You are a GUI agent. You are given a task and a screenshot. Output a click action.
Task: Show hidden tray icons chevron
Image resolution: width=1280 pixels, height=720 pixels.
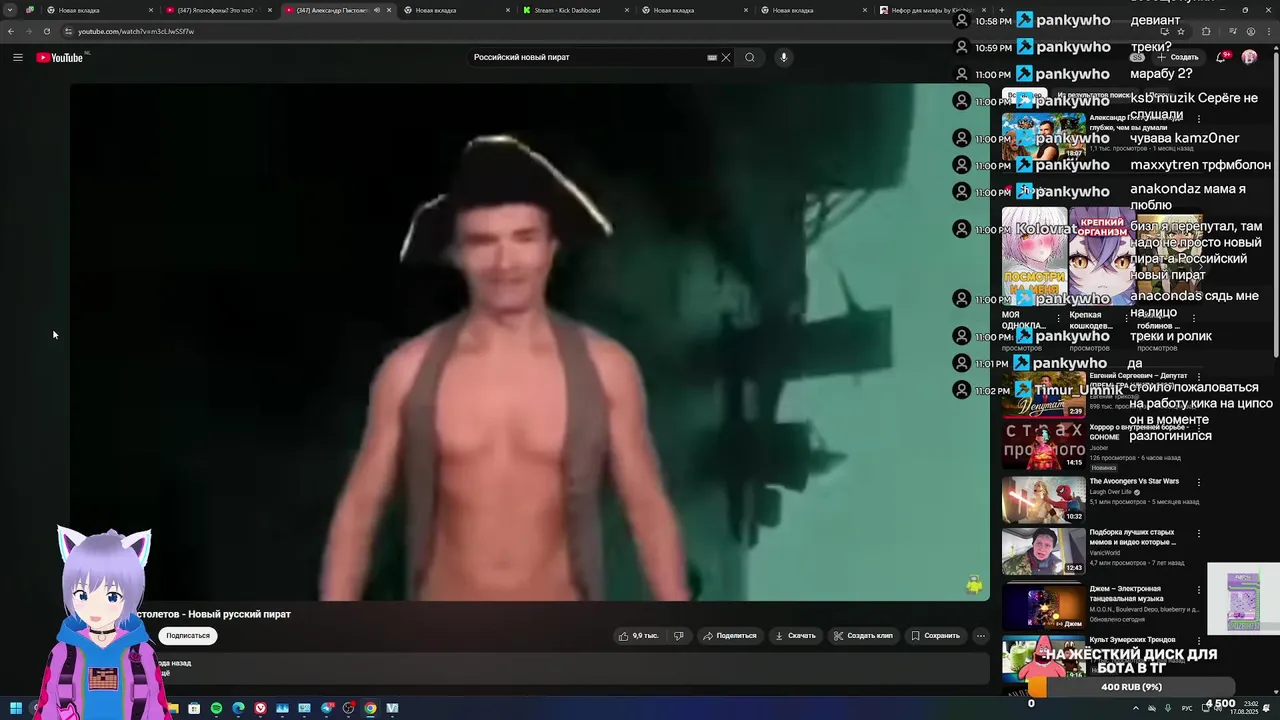1135,708
